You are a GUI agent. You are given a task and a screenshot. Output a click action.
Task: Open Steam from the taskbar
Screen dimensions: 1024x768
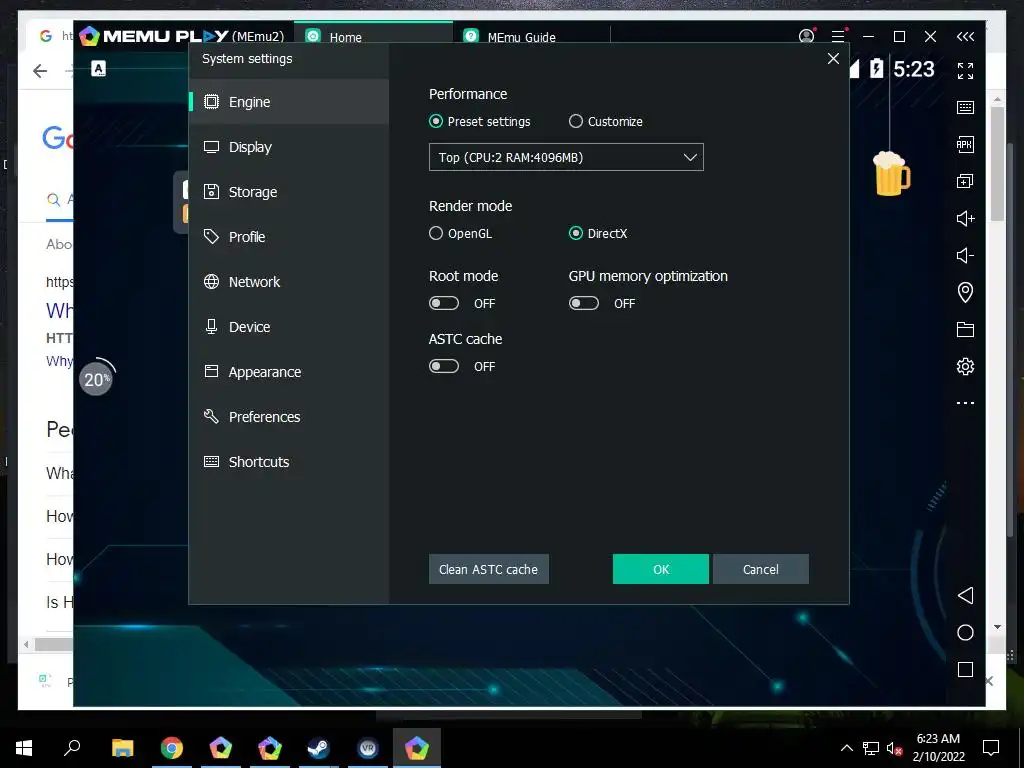pyautogui.click(x=319, y=748)
